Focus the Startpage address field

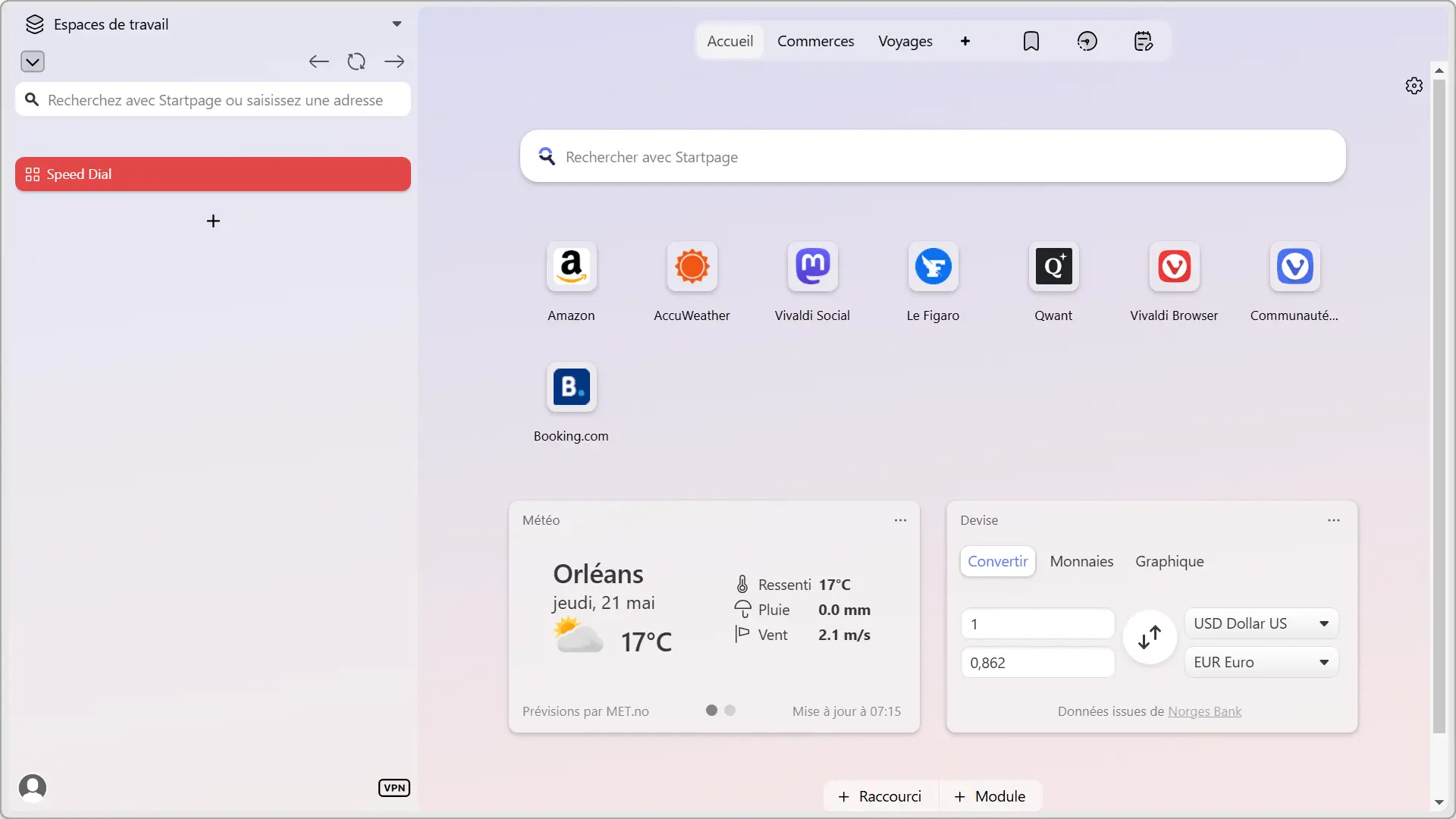pyautogui.click(x=213, y=99)
